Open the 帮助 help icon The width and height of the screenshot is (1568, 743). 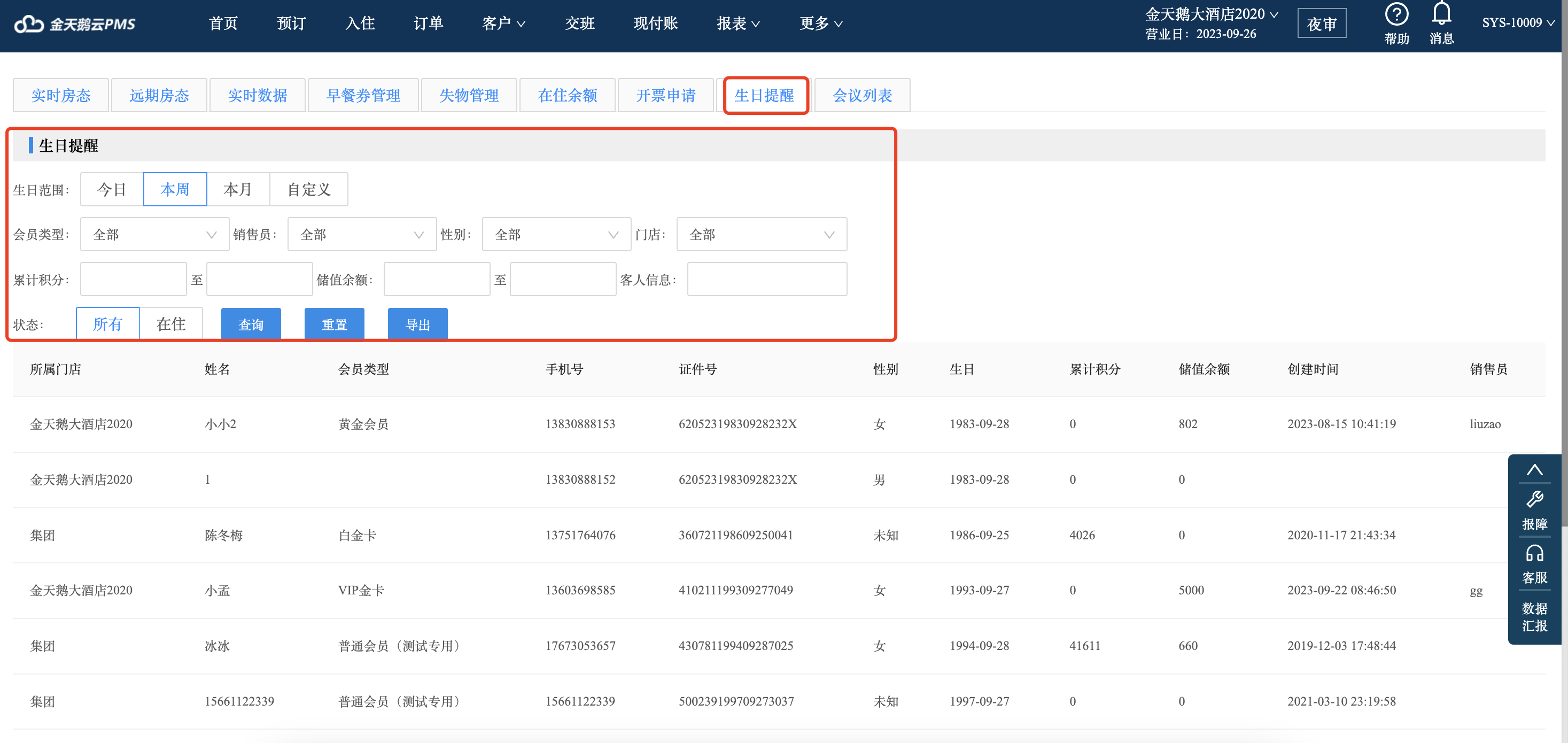coord(1396,24)
